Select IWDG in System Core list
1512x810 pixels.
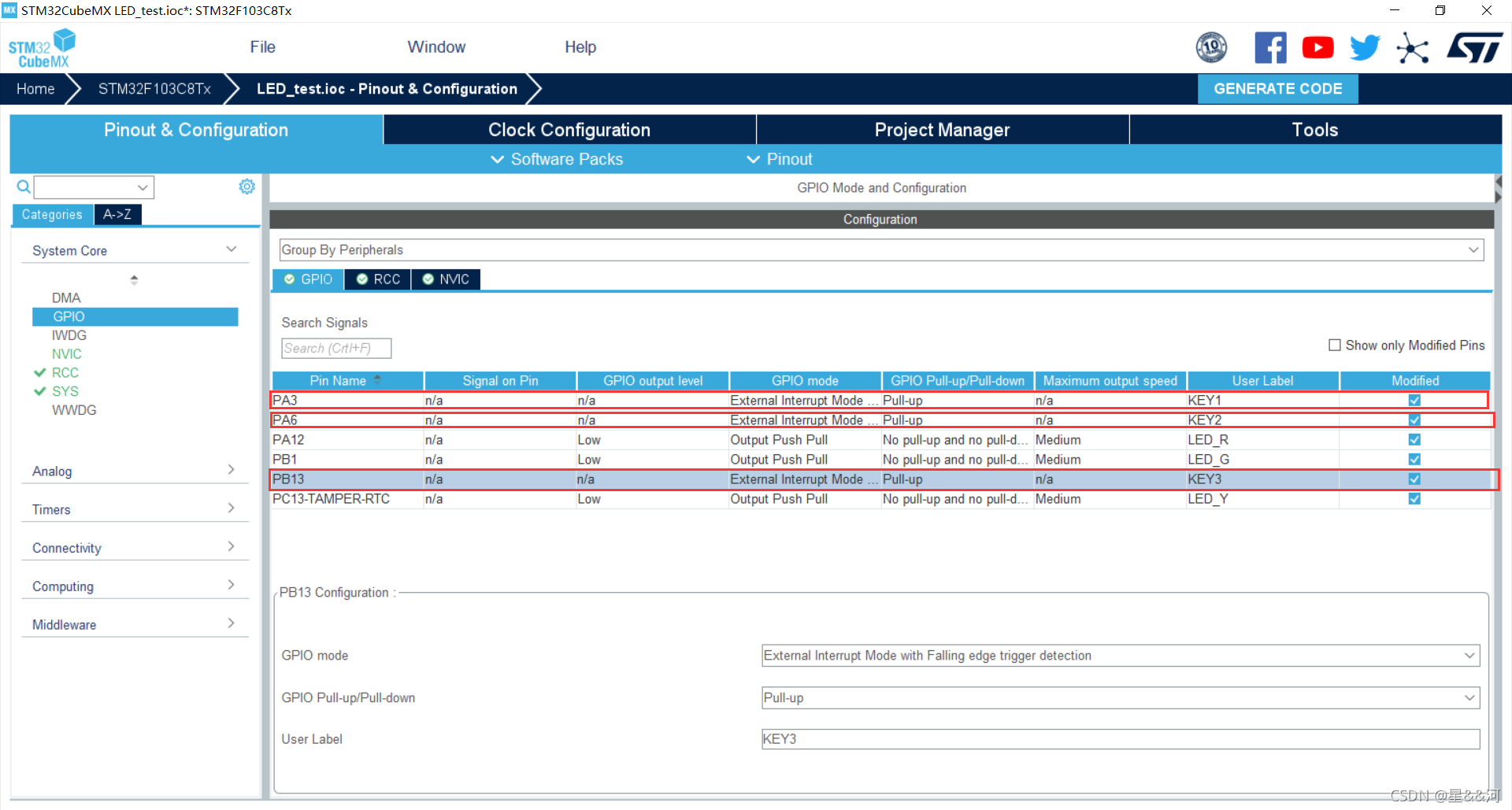click(69, 335)
